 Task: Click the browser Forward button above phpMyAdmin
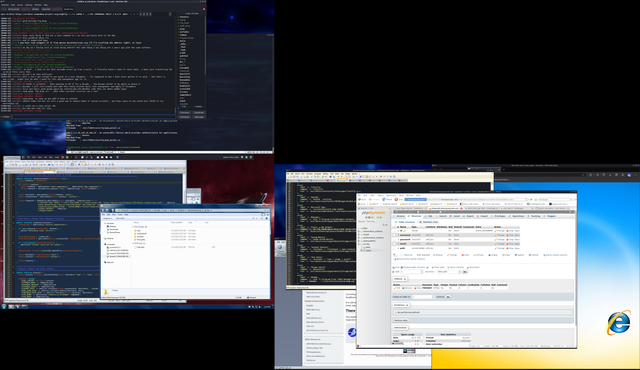[x=374, y=199]
